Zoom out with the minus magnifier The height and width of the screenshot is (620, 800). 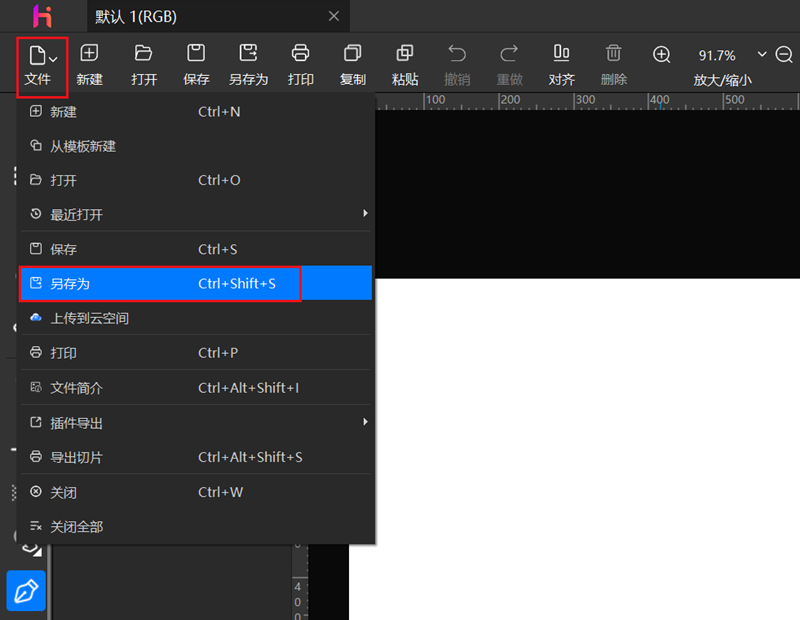coord(784,54)
